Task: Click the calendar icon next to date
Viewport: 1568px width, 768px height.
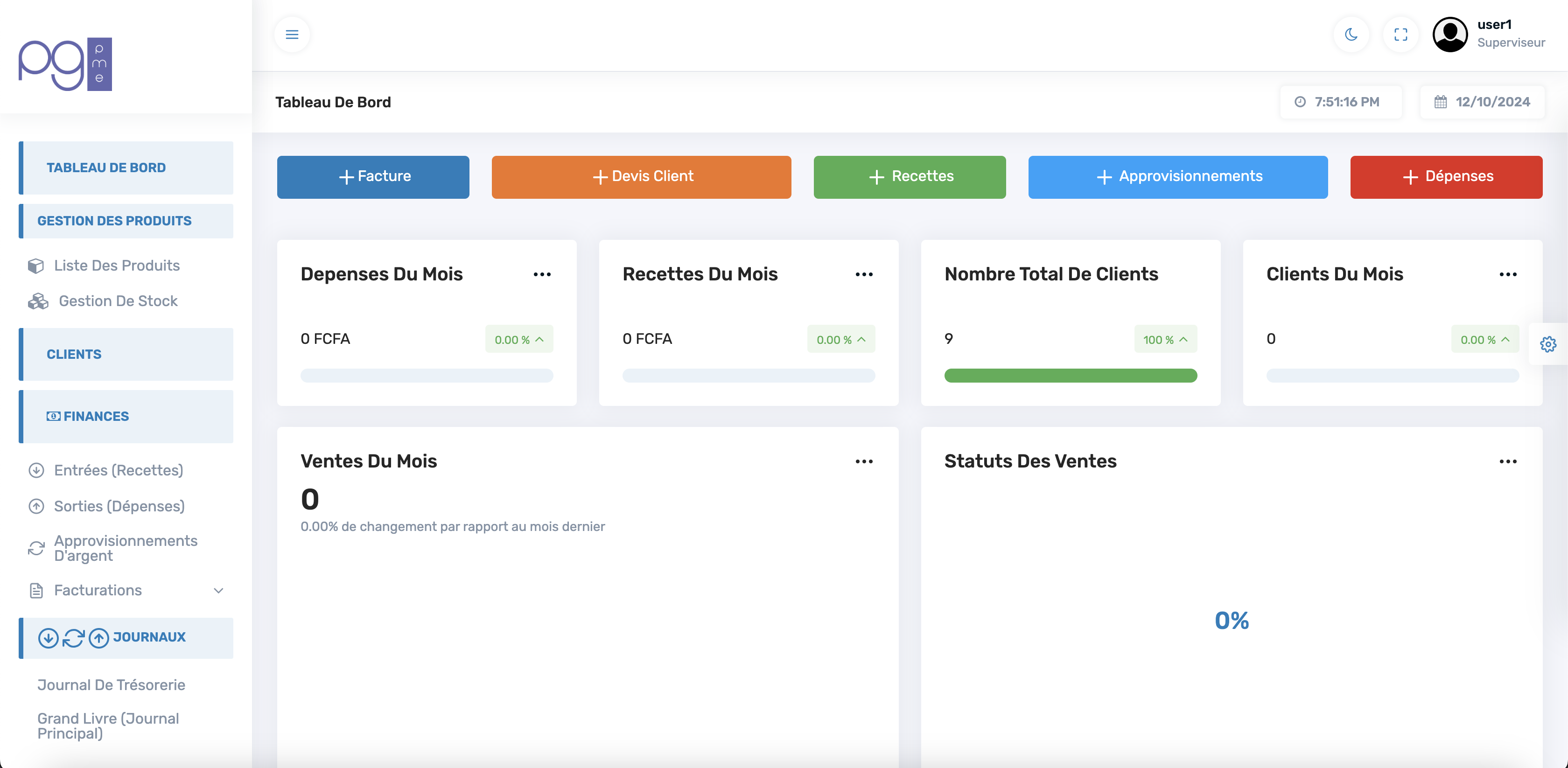Action: coord(1440,102)
